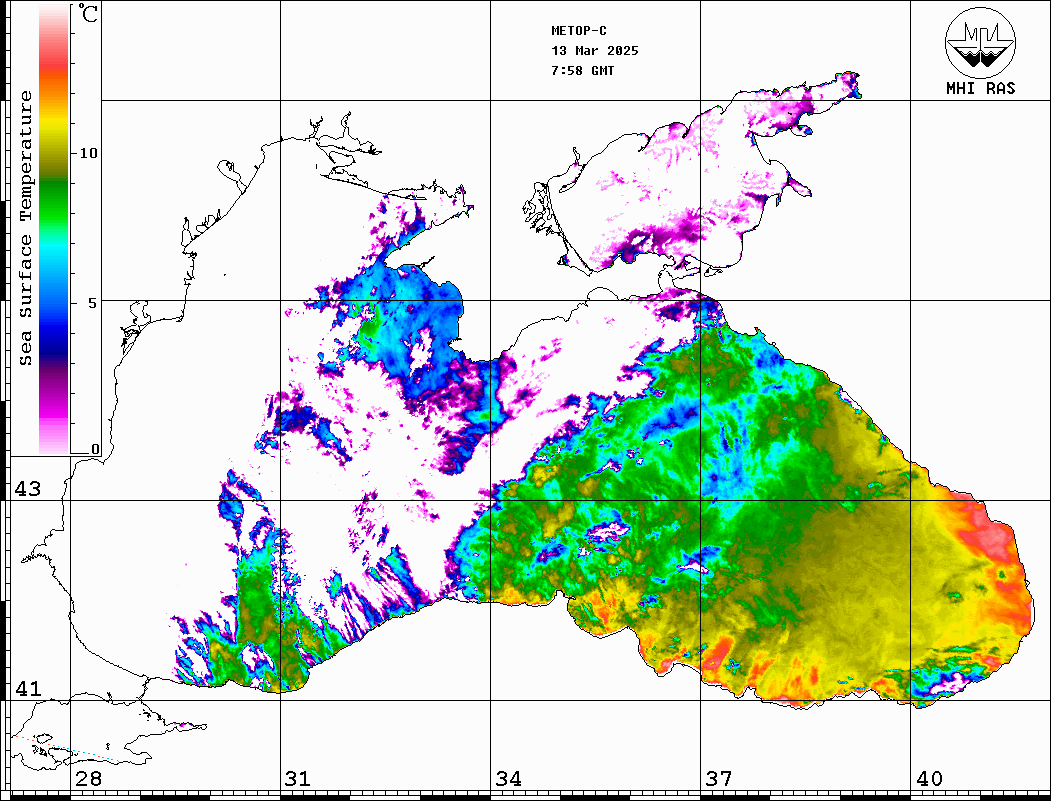Click longitude label '31'

coord(298,778)
